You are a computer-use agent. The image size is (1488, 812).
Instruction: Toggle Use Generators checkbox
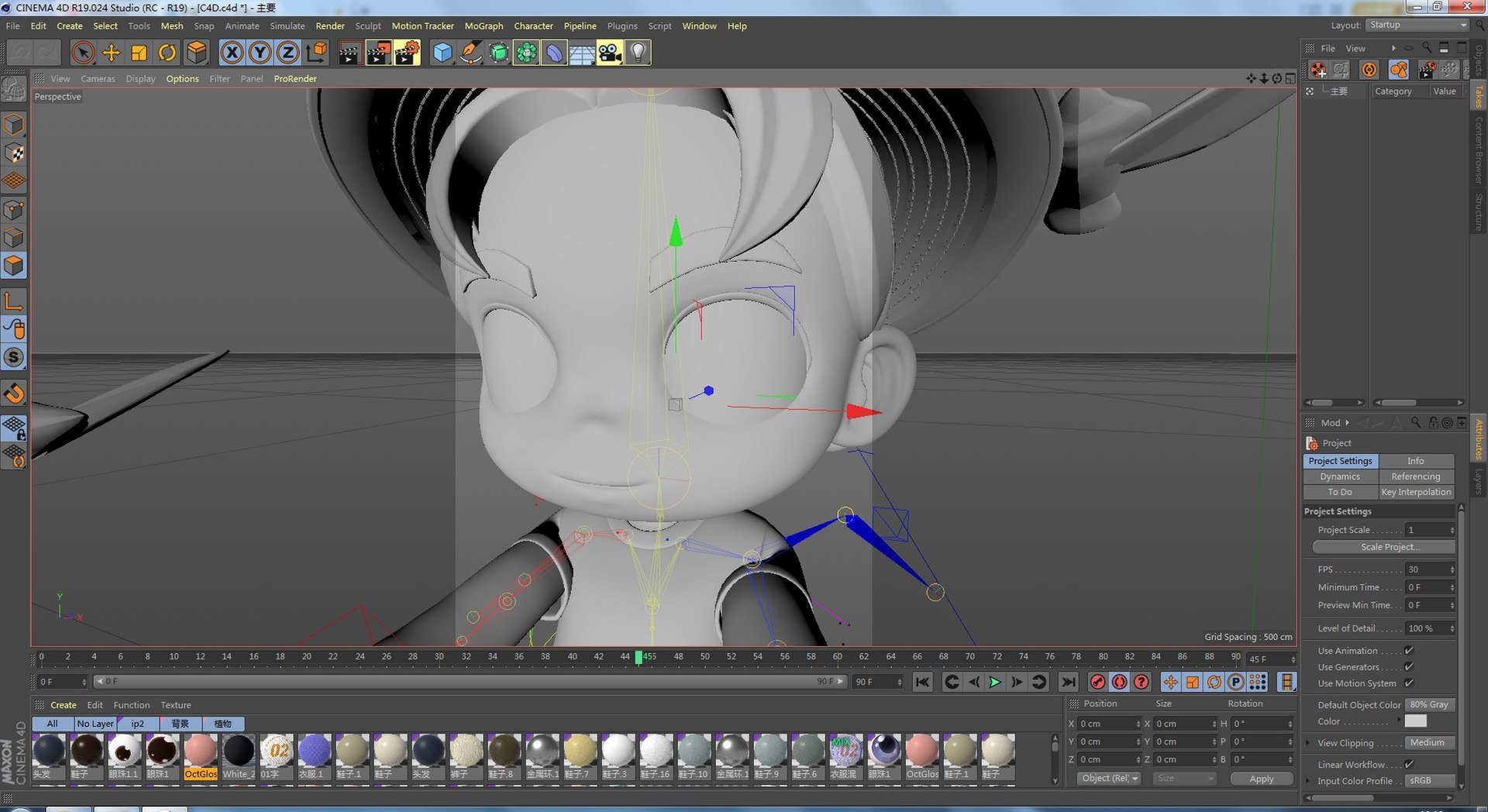[1409, 667]
